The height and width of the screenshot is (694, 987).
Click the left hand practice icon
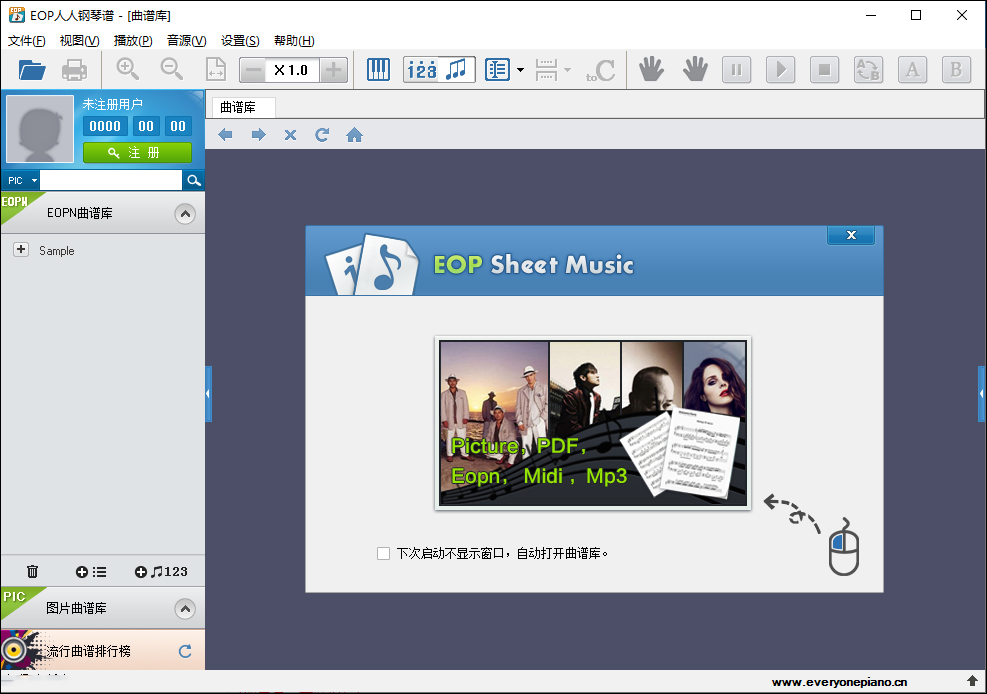(652, 70)
